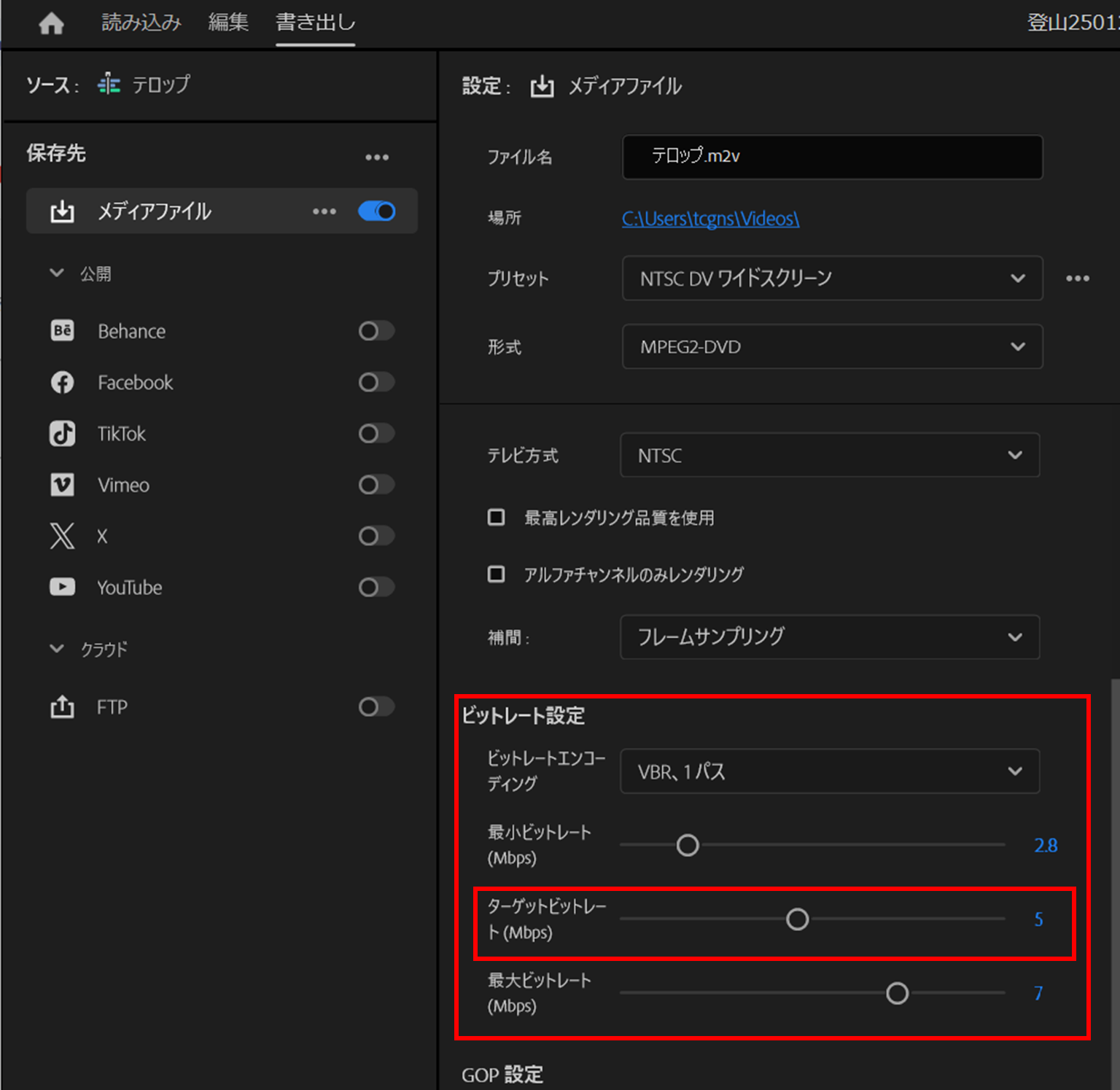Click the Behance publish icon
This screenshot has height=1090, width=1120.
[x=63, y=330]
